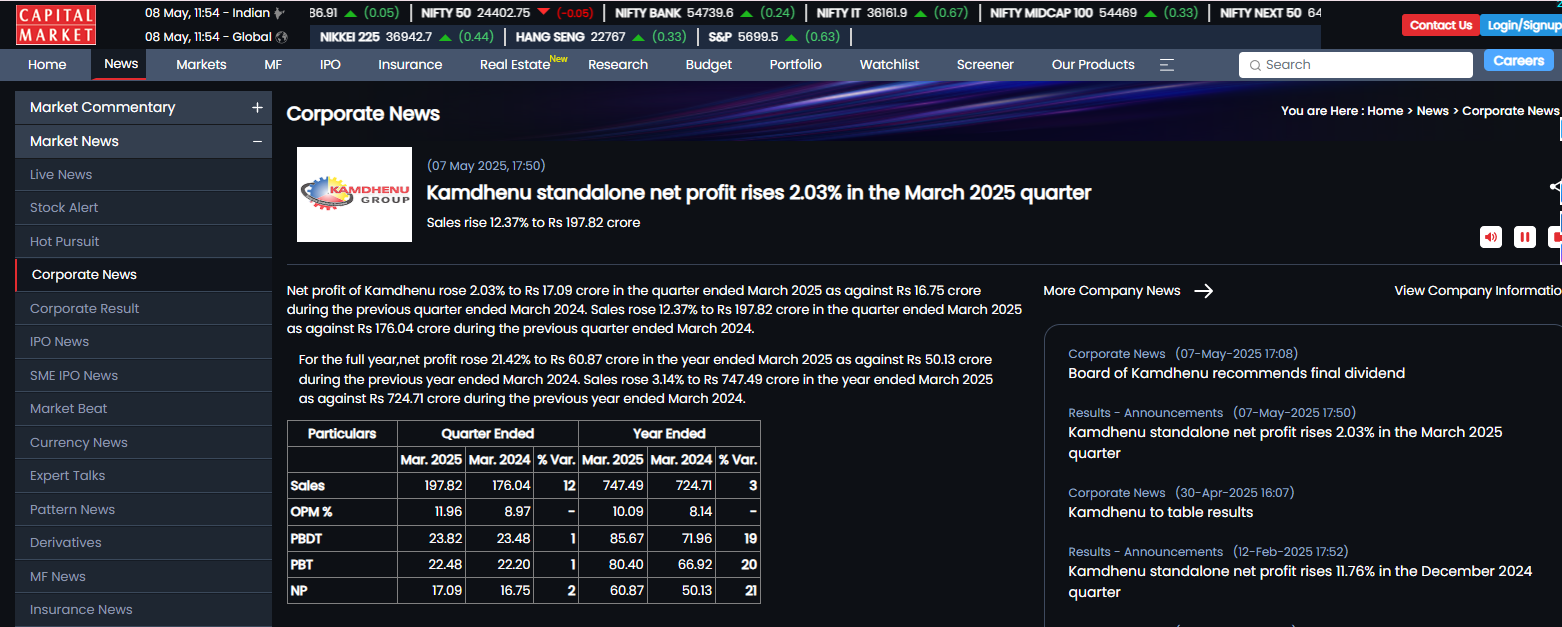
Task: Open the Home menu item
Action: click(47, 65)
